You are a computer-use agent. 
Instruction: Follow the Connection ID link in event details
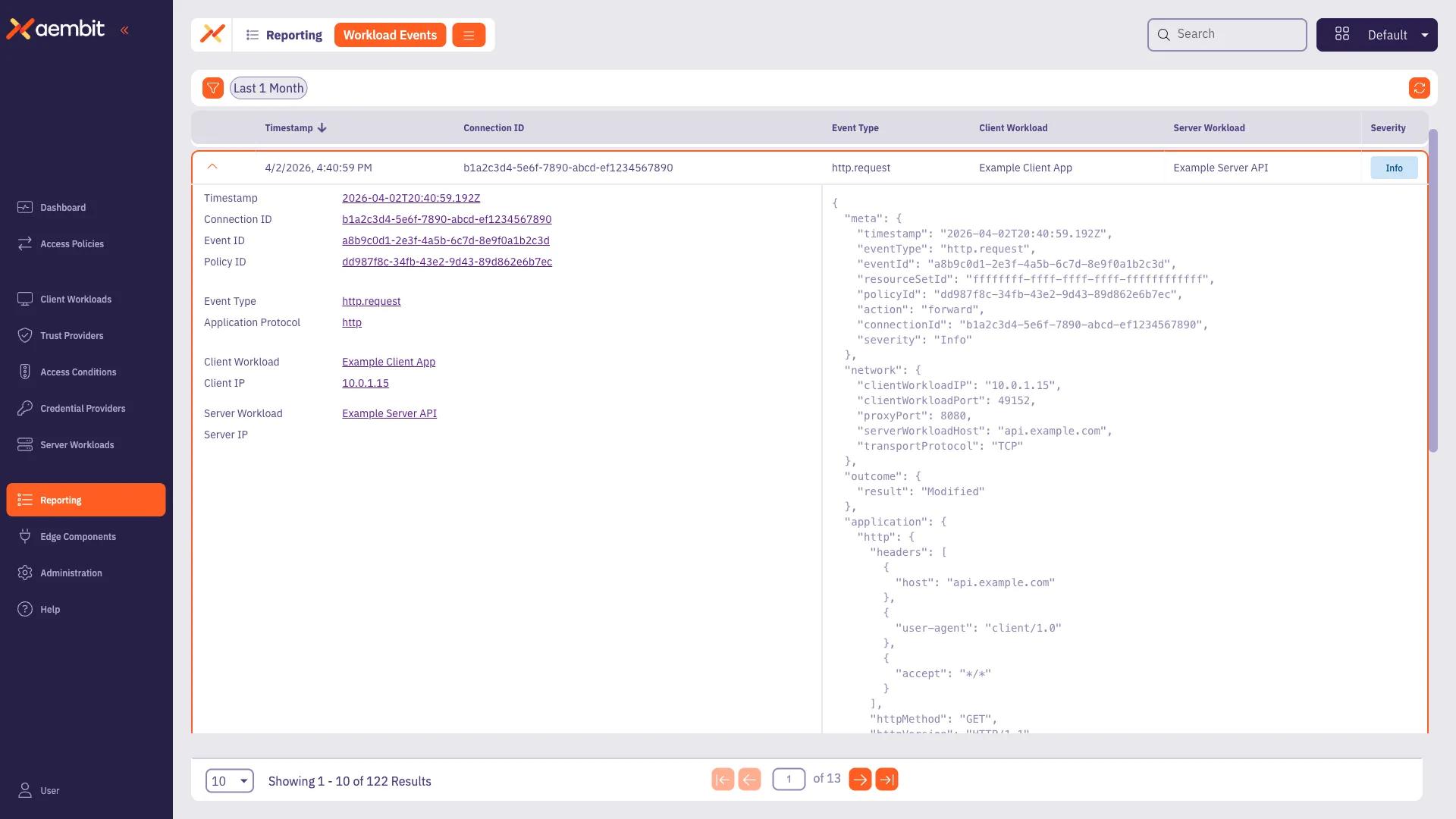pos(447,219)
